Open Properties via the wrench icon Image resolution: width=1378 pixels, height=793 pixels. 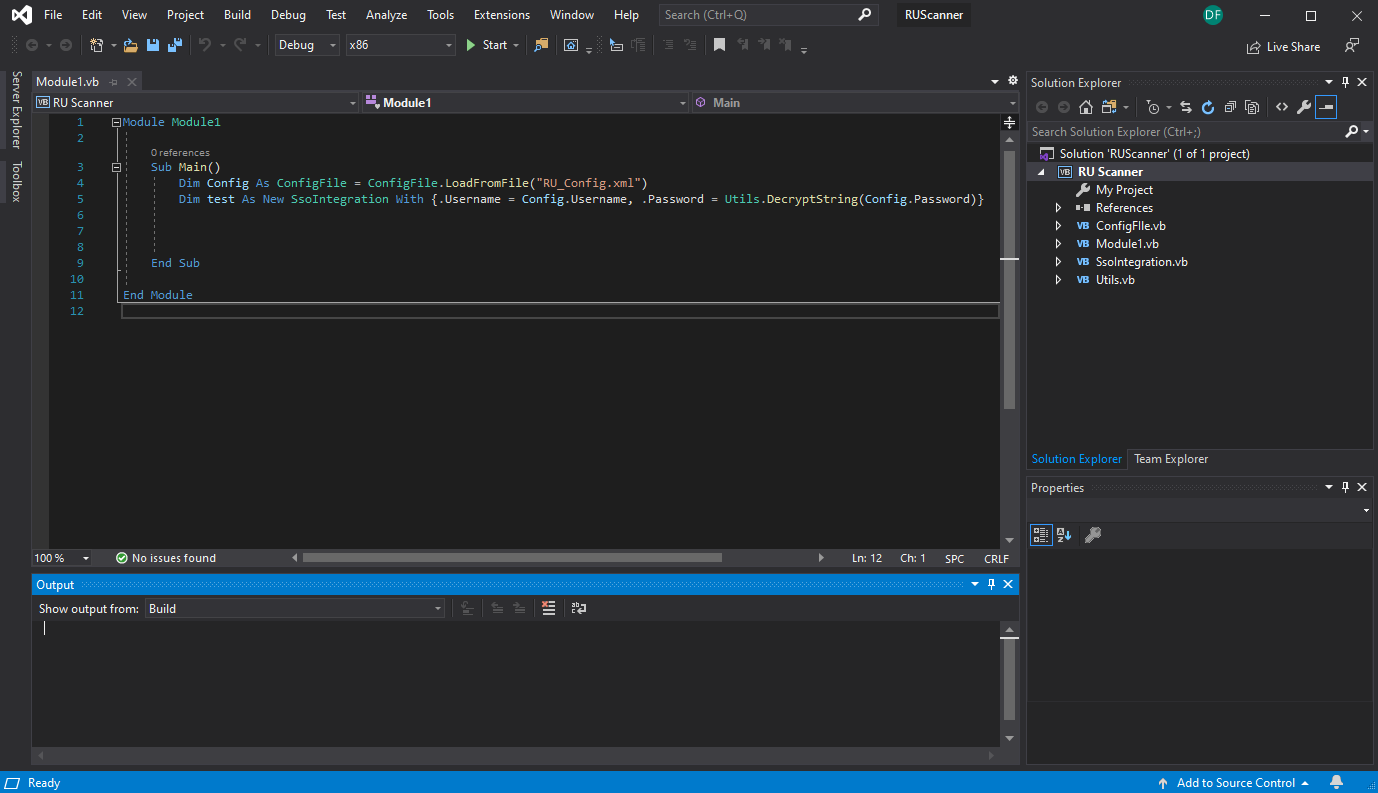pos(1303,107)
